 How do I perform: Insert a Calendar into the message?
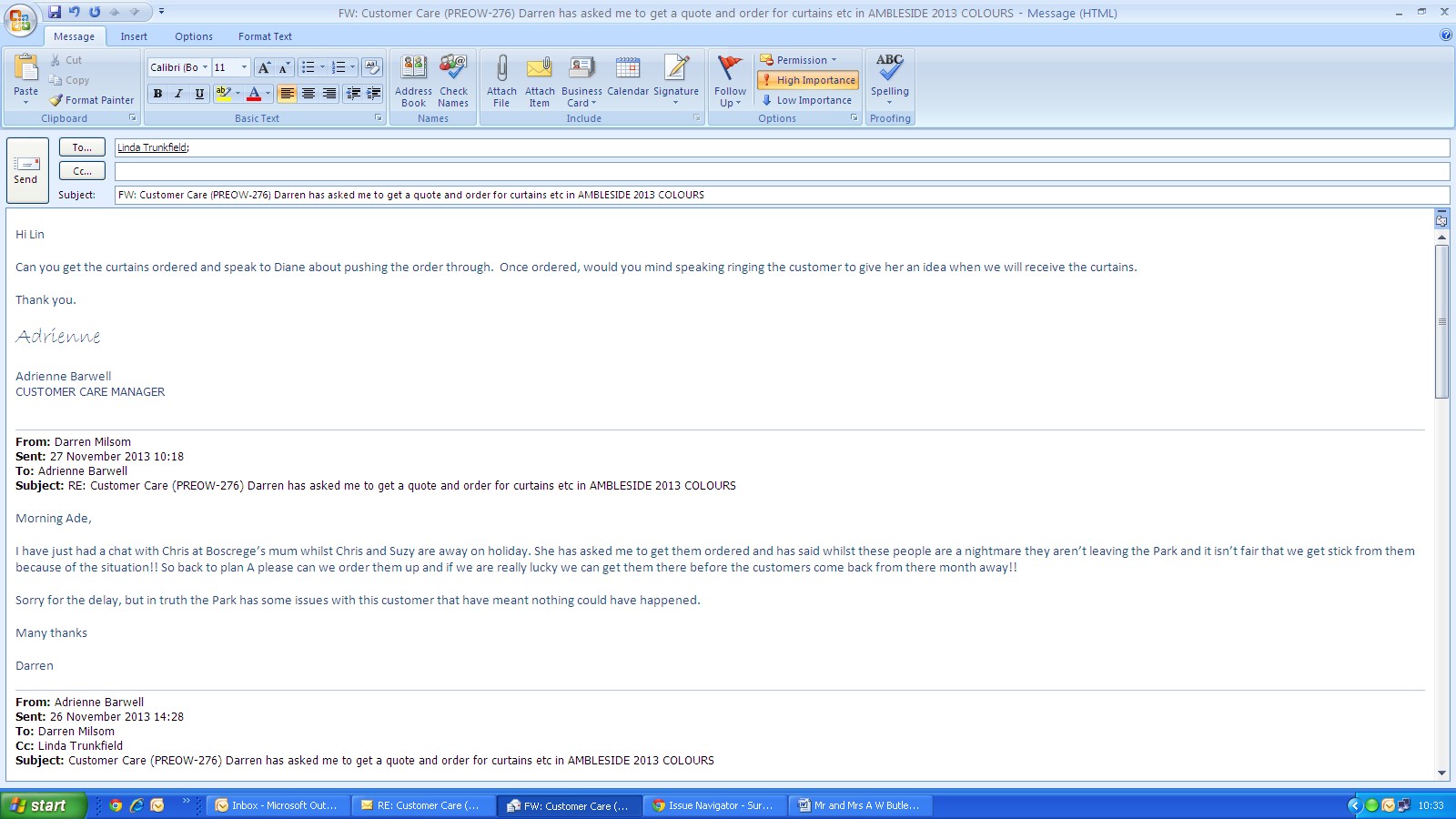(628, 76)
